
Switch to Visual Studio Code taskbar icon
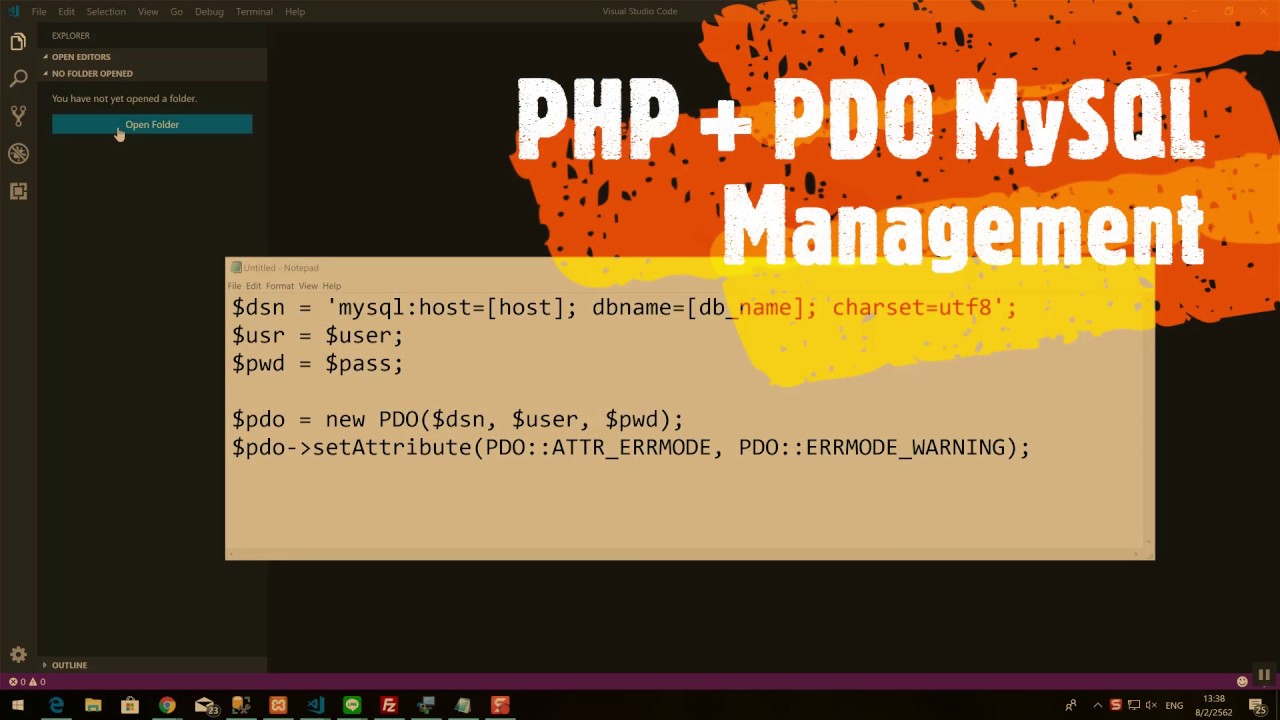pos(315,705)
